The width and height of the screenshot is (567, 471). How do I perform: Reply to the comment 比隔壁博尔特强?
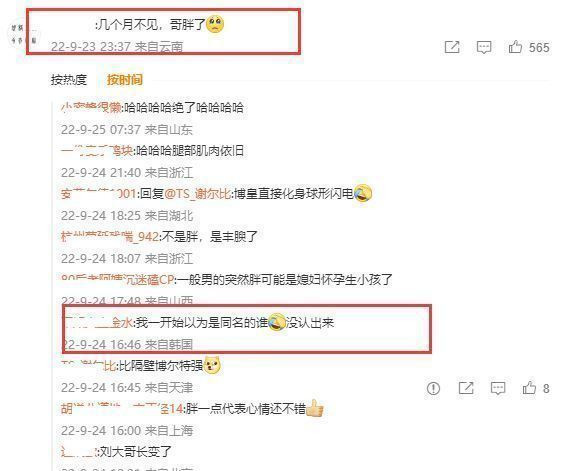point(498,389)
